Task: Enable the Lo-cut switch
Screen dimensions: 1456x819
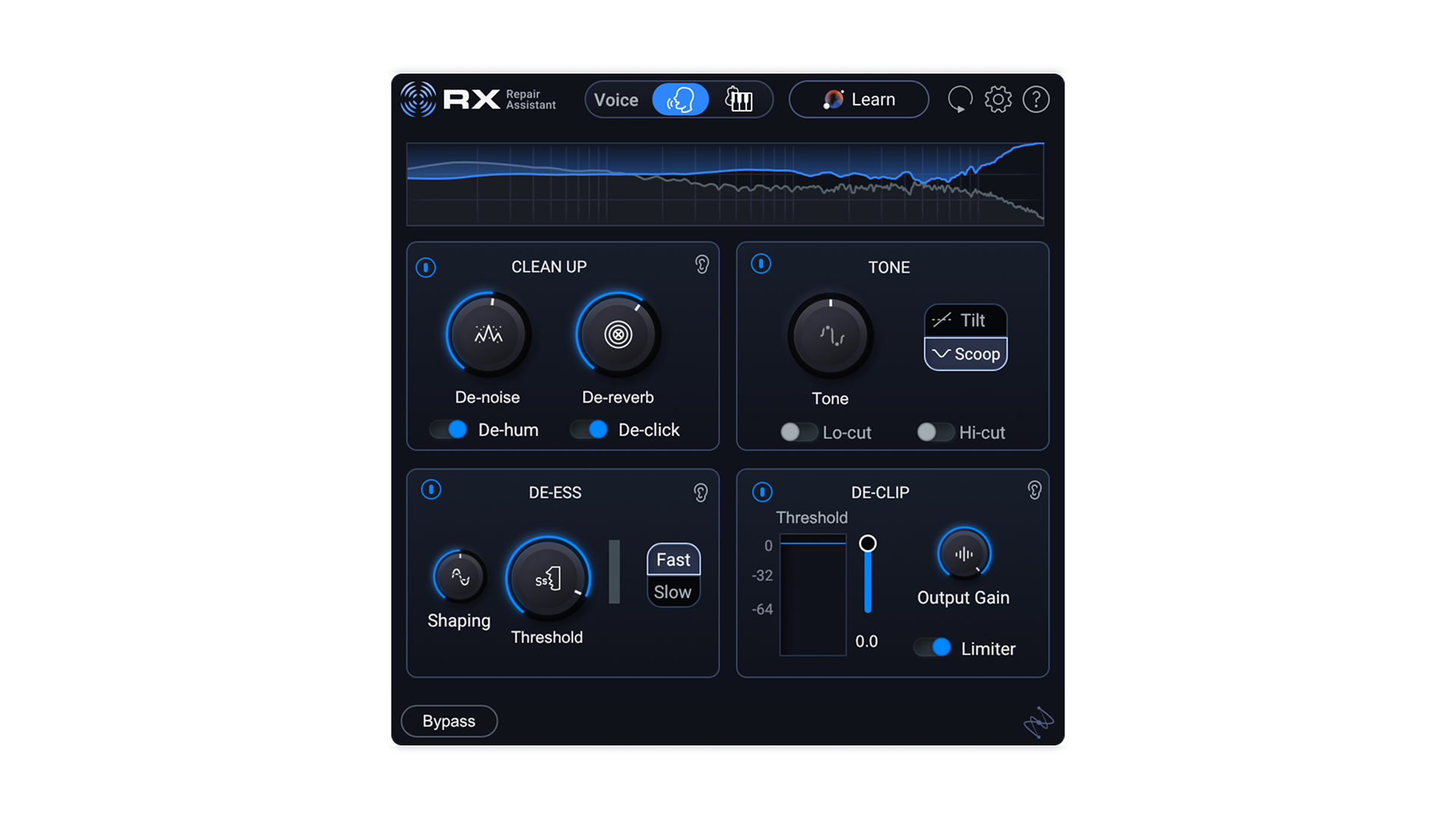Action: 799,432
